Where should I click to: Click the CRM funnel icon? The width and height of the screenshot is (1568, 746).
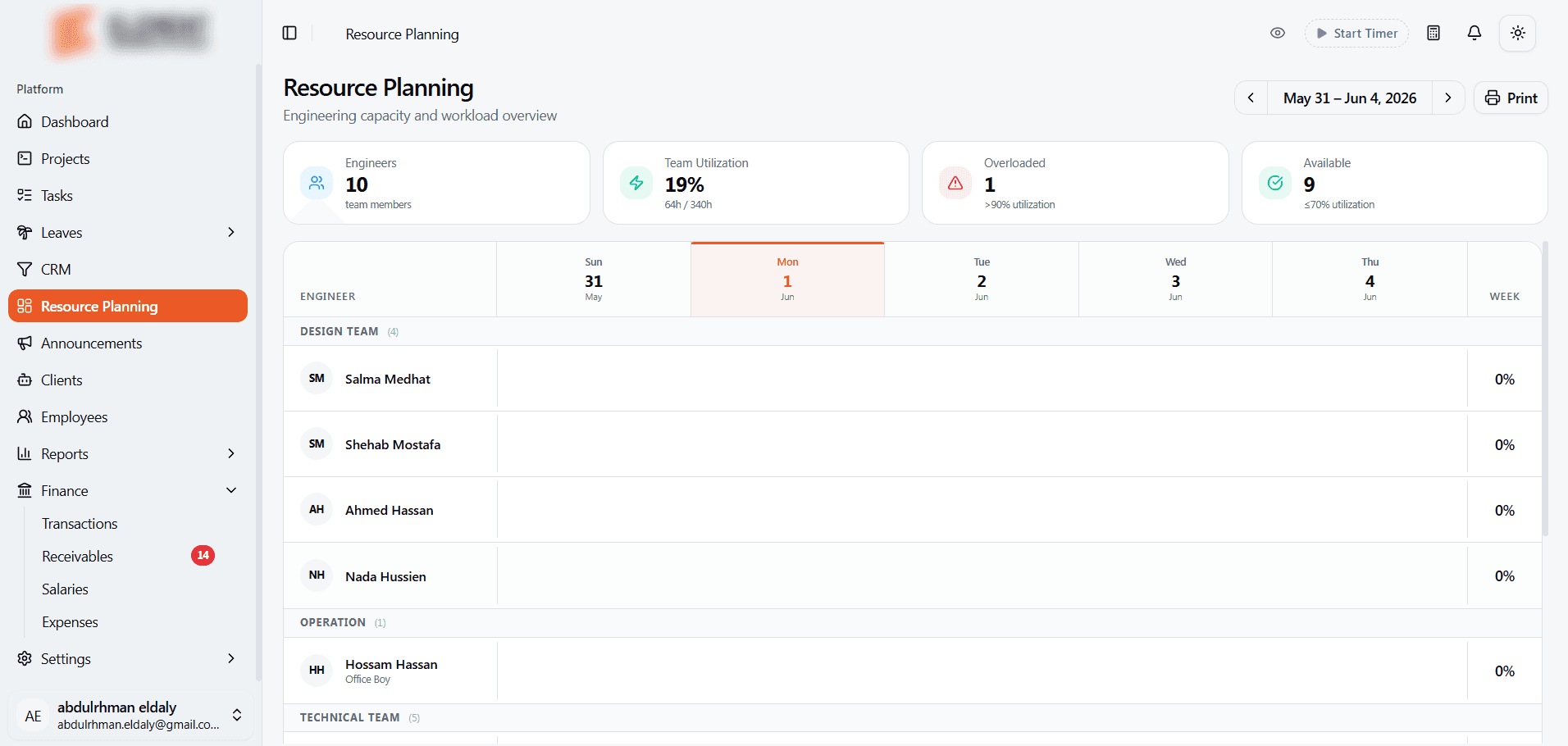25,269
